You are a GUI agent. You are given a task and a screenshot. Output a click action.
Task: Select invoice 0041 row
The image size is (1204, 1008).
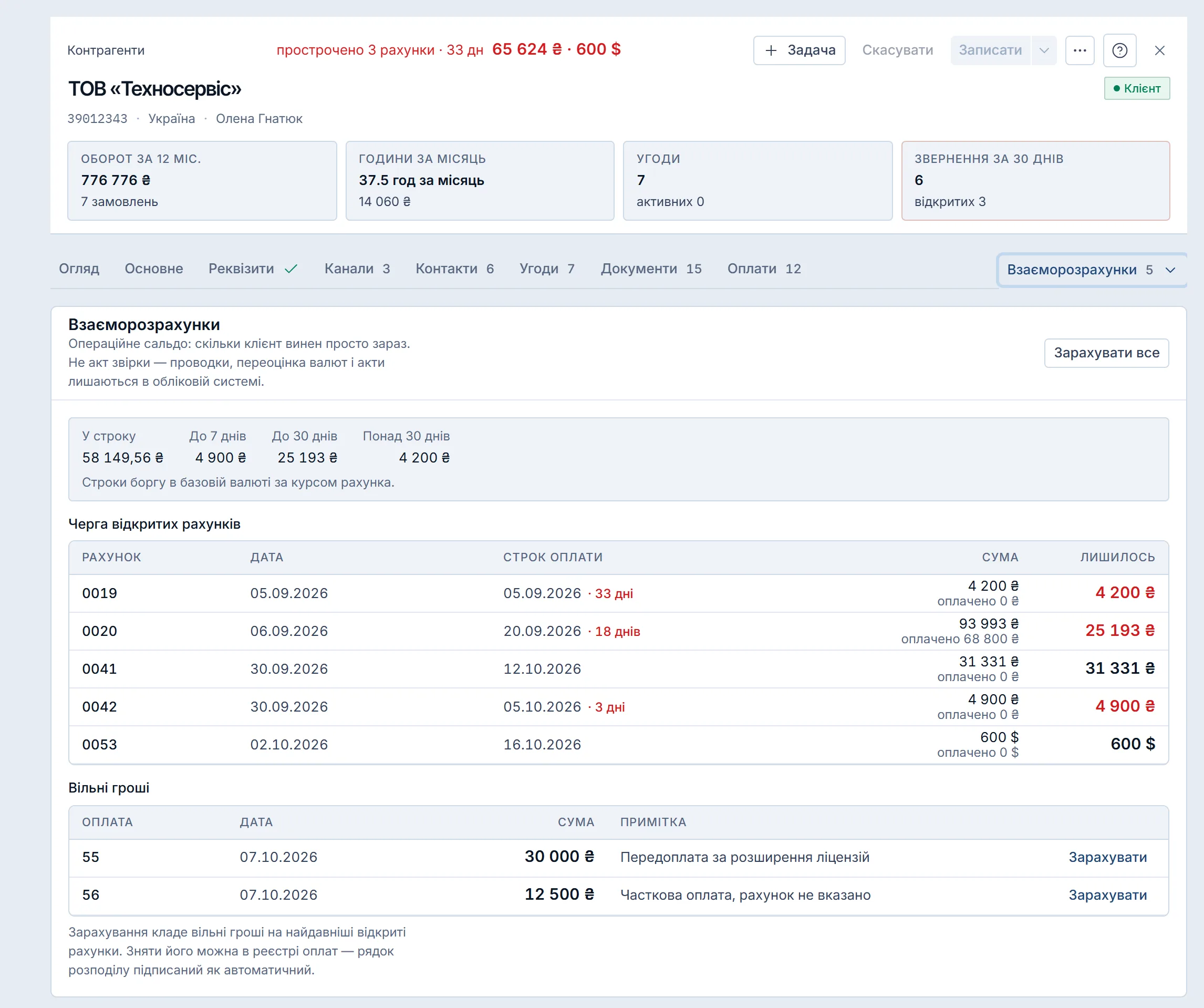619,669
